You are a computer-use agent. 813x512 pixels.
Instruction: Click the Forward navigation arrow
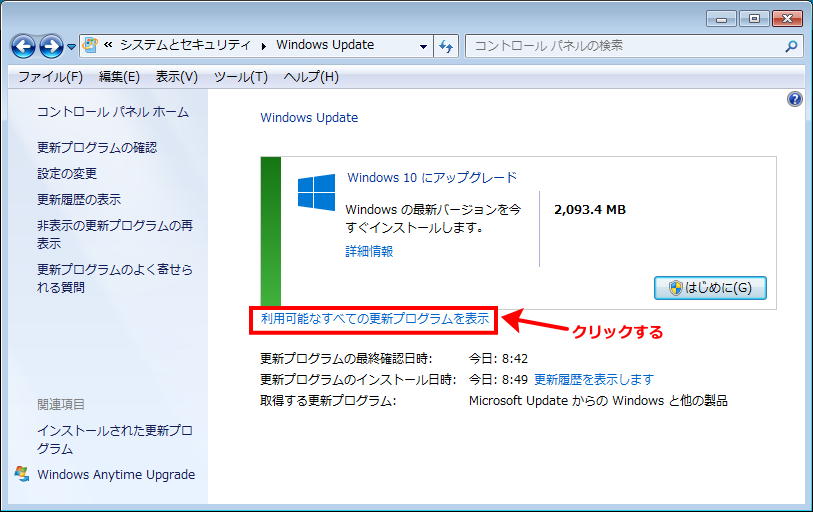(x=51, y=47)
